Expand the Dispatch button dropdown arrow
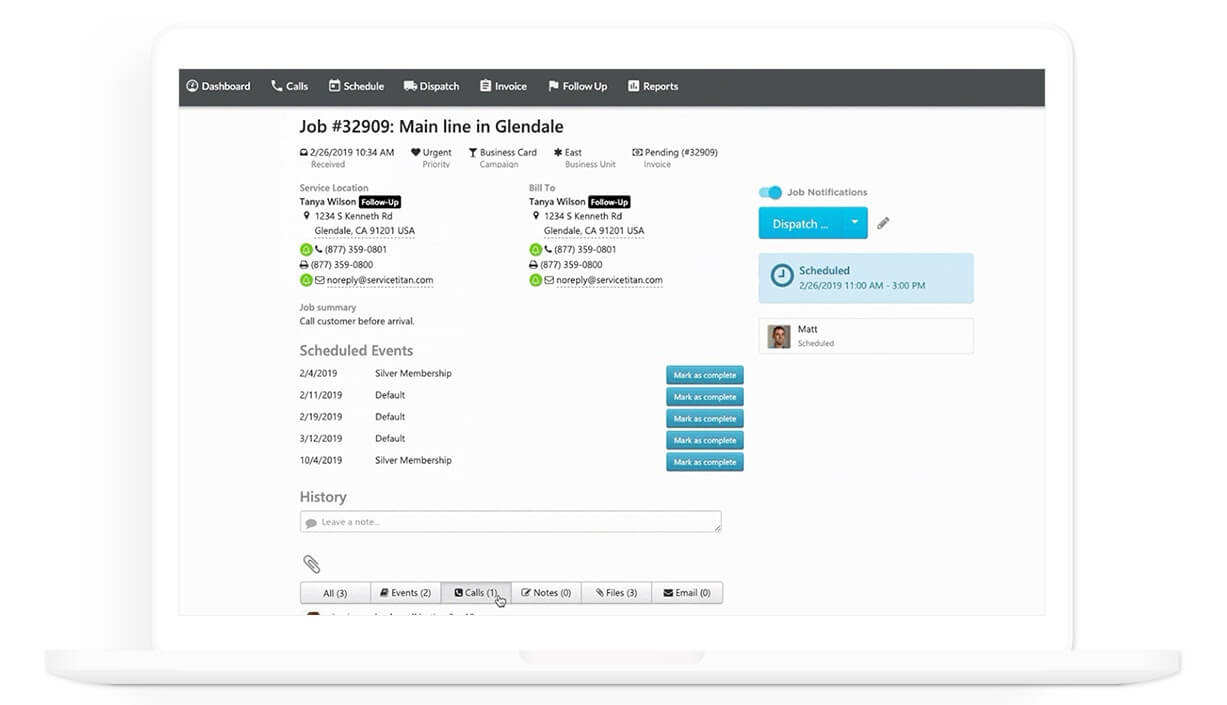This screenshot has width=1227, height=705. coord(854,223)
